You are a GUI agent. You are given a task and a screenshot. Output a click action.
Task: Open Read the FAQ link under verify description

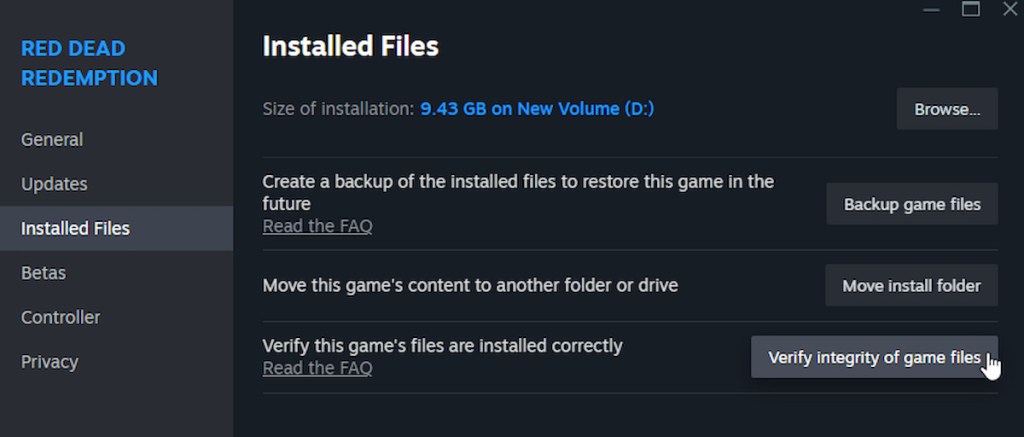coord(317,368)
